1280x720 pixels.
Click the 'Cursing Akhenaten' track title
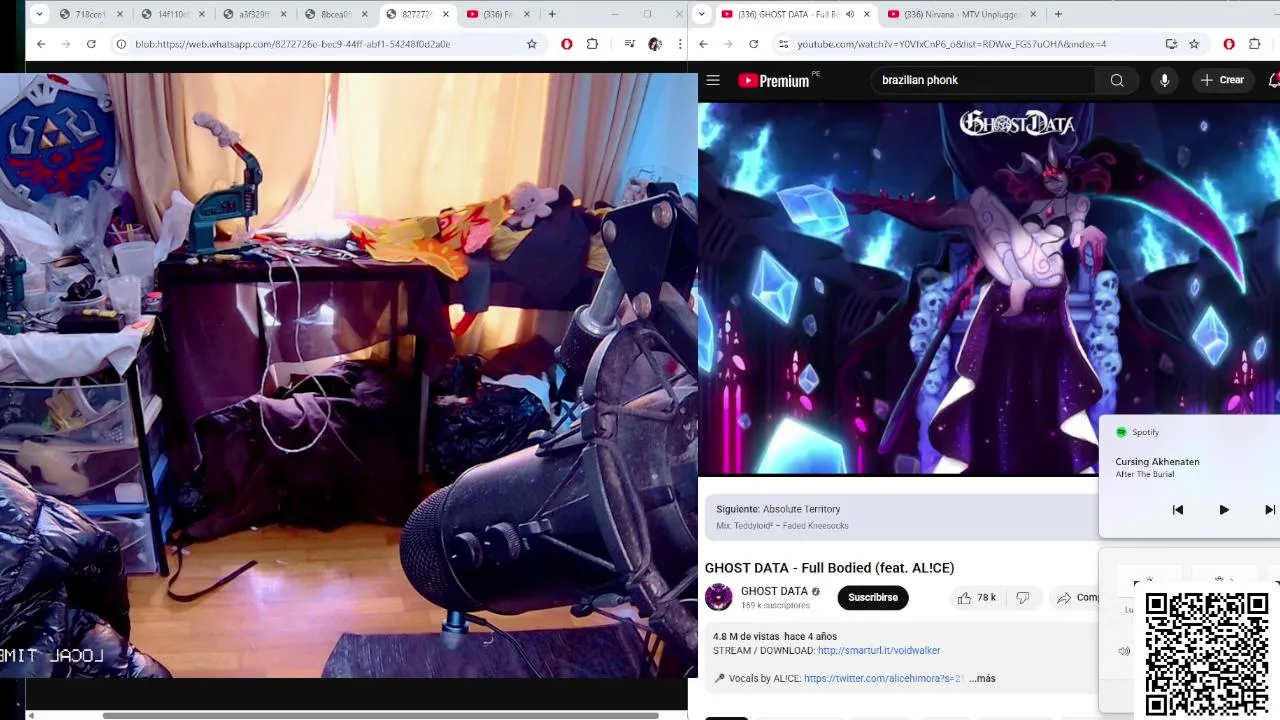point(1157,462)
